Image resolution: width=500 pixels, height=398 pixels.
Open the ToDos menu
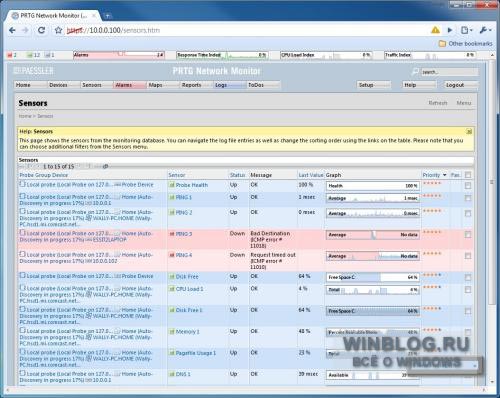[x=263, y=85]
